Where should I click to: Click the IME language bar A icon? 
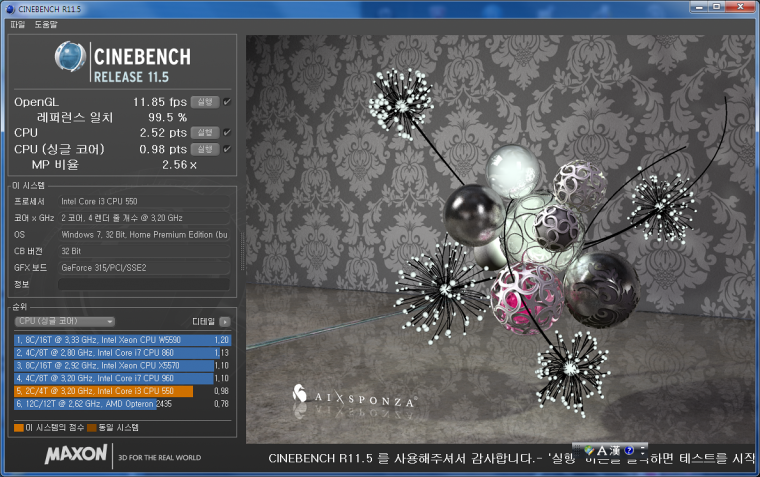pos(602,451)
